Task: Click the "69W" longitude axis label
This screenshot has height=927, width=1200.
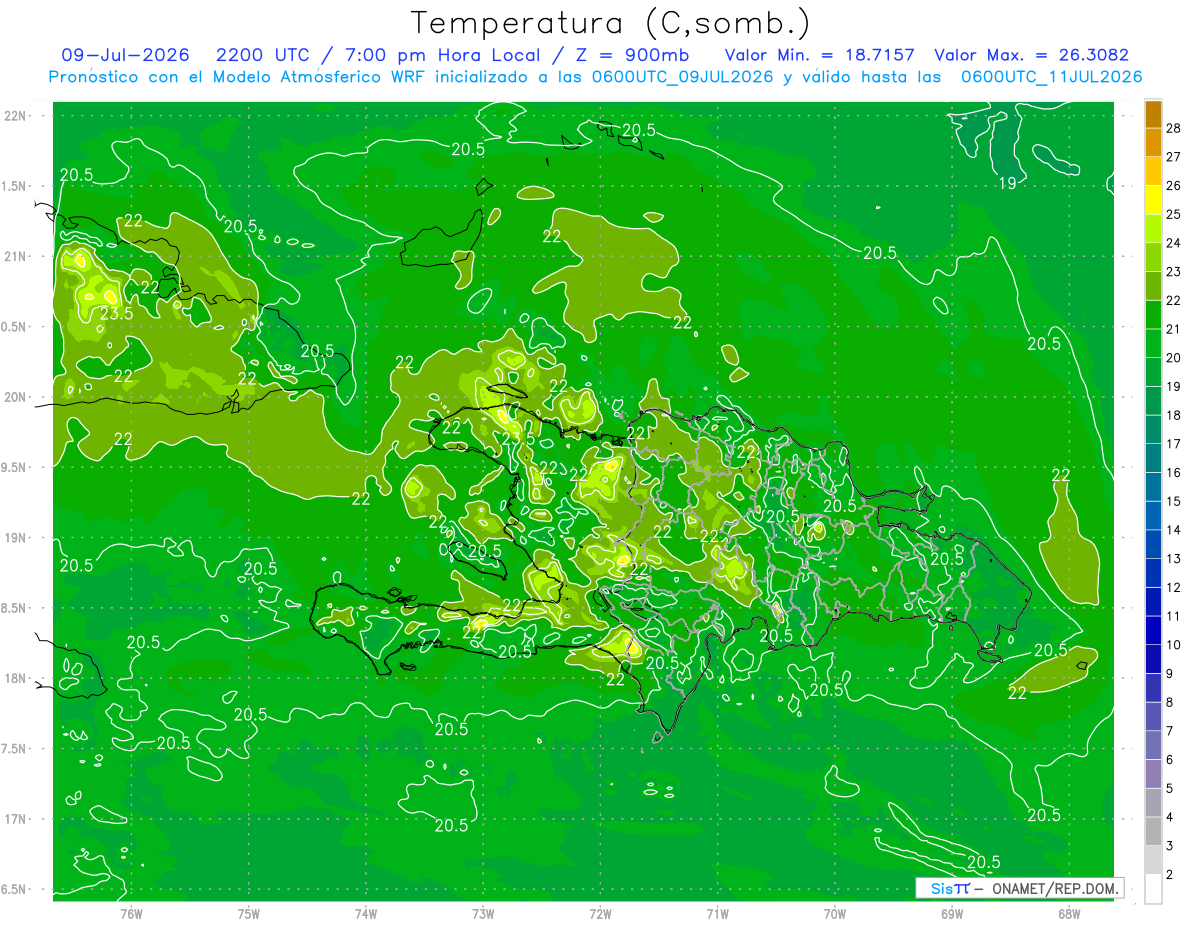Action: click(x=951, y=913)
